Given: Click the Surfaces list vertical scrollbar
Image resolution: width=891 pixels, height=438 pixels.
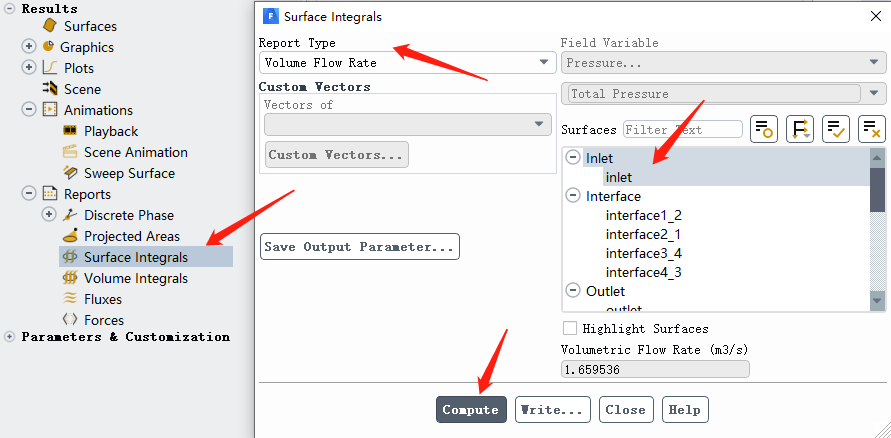Looking at the screenshot, I should click(x=878, y=230).
